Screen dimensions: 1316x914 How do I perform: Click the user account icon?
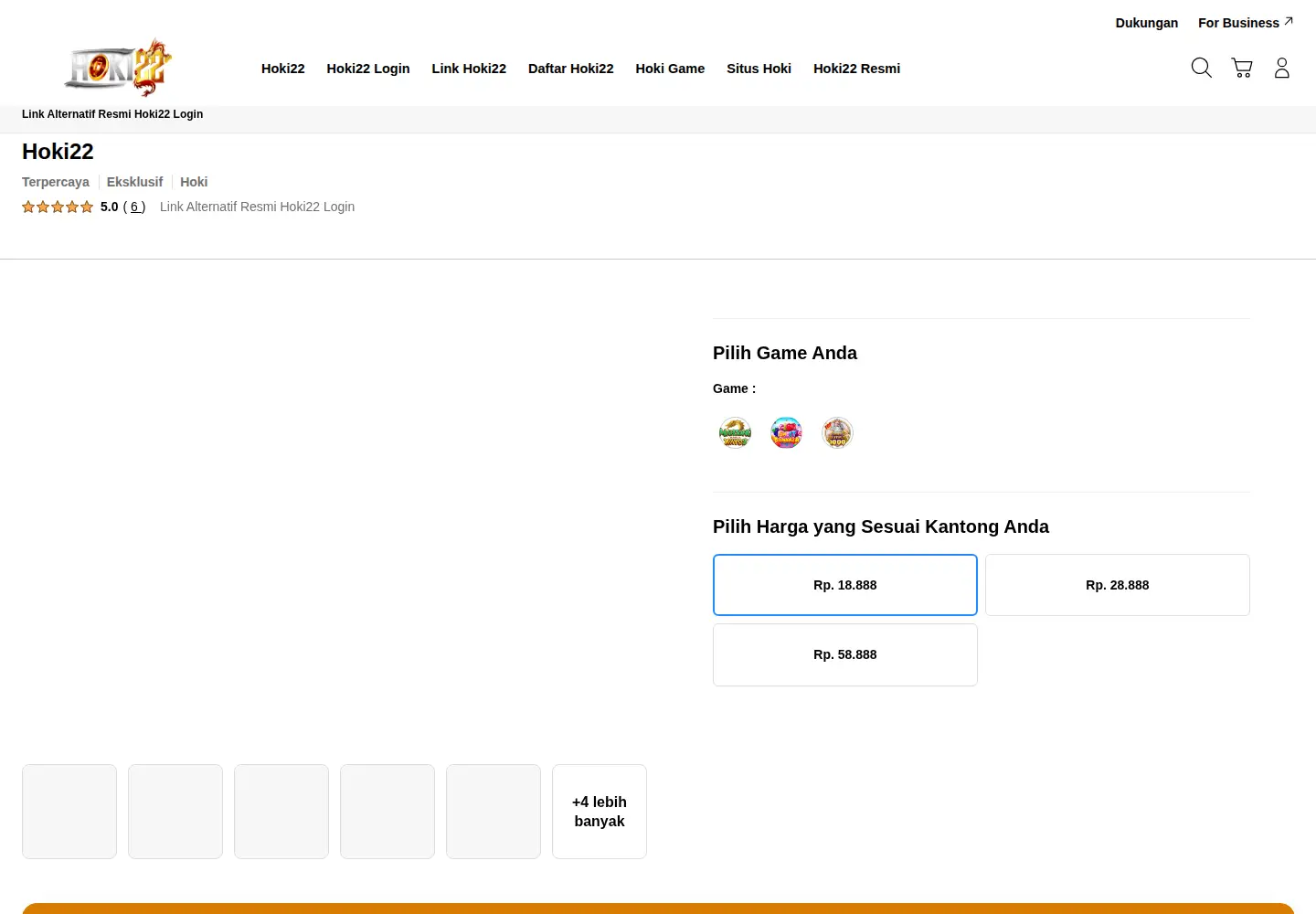coord(1282,68)
